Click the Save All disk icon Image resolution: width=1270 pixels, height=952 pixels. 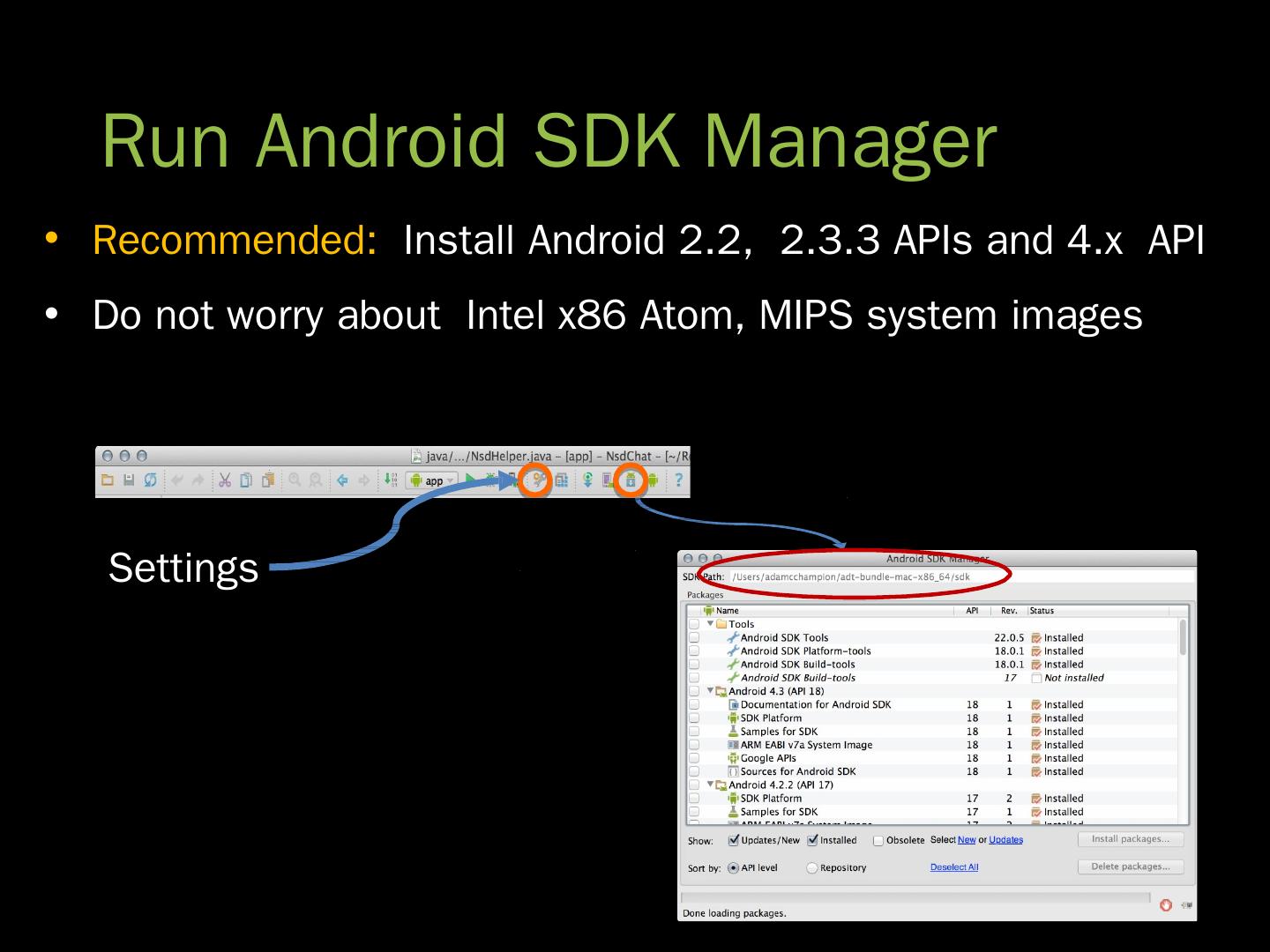tap(129, 480)
